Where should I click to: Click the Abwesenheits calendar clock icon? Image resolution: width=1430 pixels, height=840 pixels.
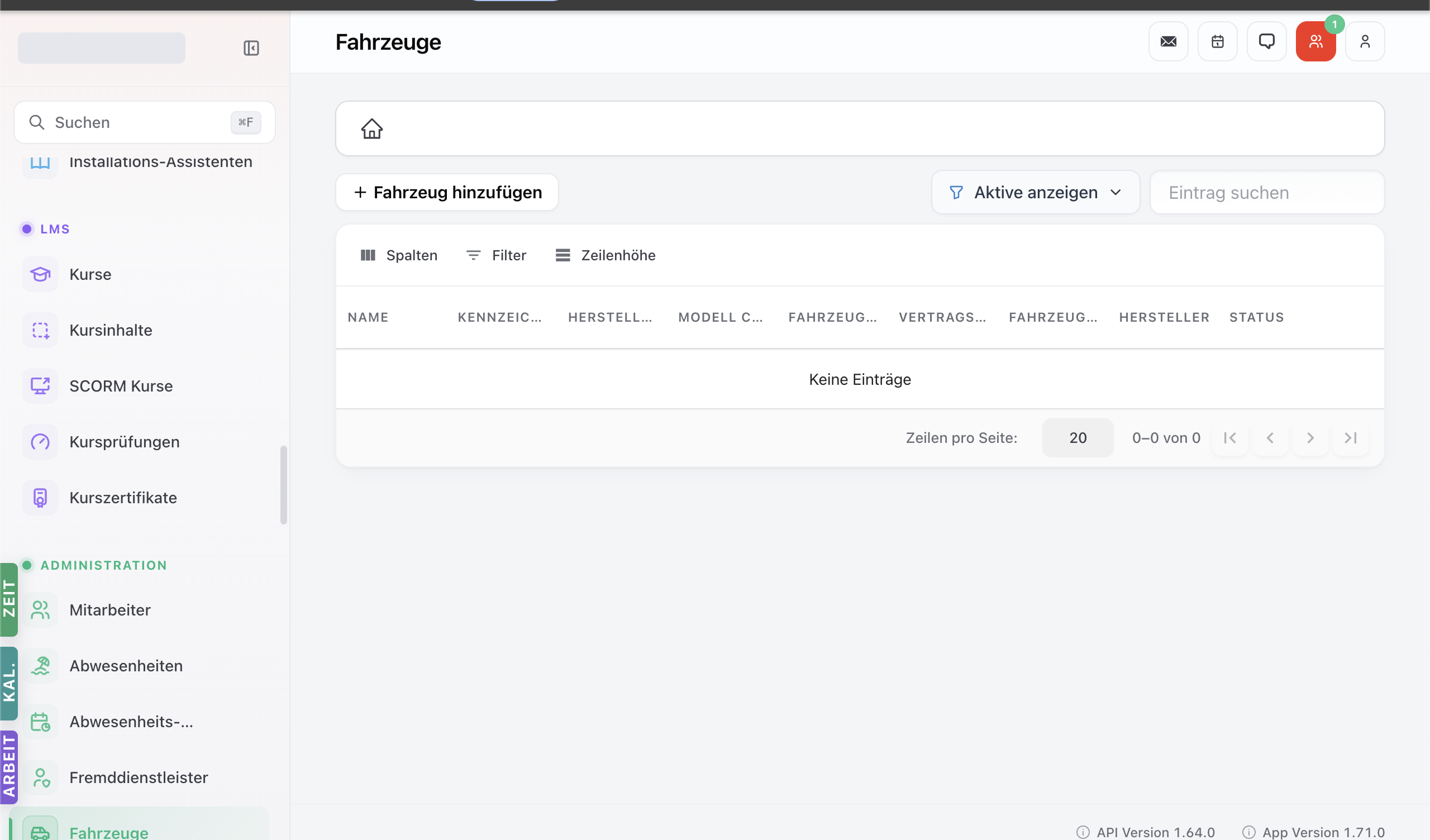[40, 722]
